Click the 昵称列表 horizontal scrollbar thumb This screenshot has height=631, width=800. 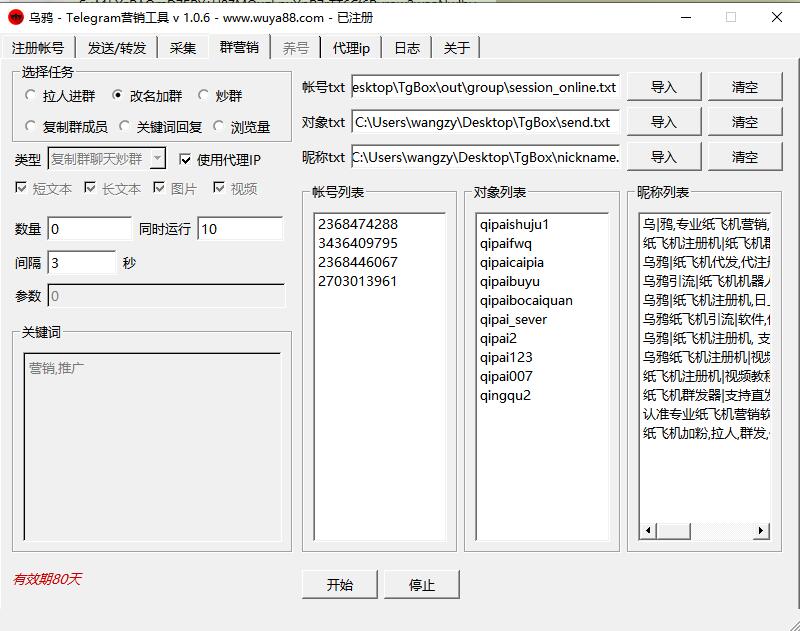(x=673, y=531)
